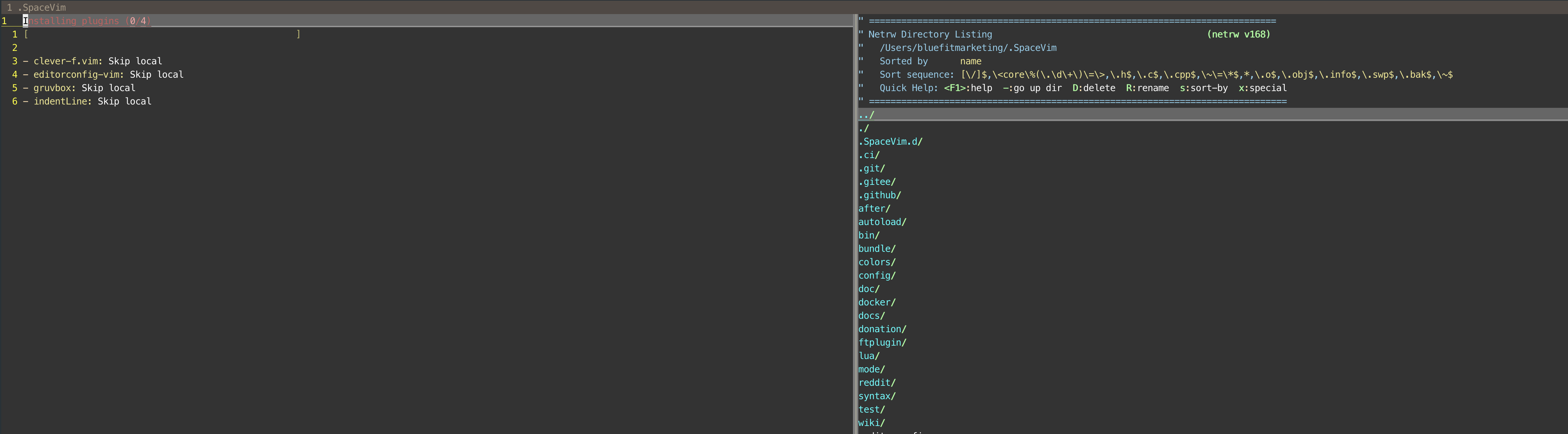Click the Netrw Directory Listing title
The height and width of the screenshot is (434, 1568).
pyautogui.click(x=930, y=34)
